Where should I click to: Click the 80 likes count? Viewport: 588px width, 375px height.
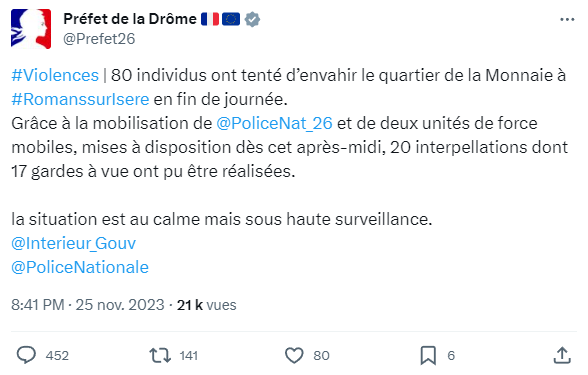[x=321, y=356]
